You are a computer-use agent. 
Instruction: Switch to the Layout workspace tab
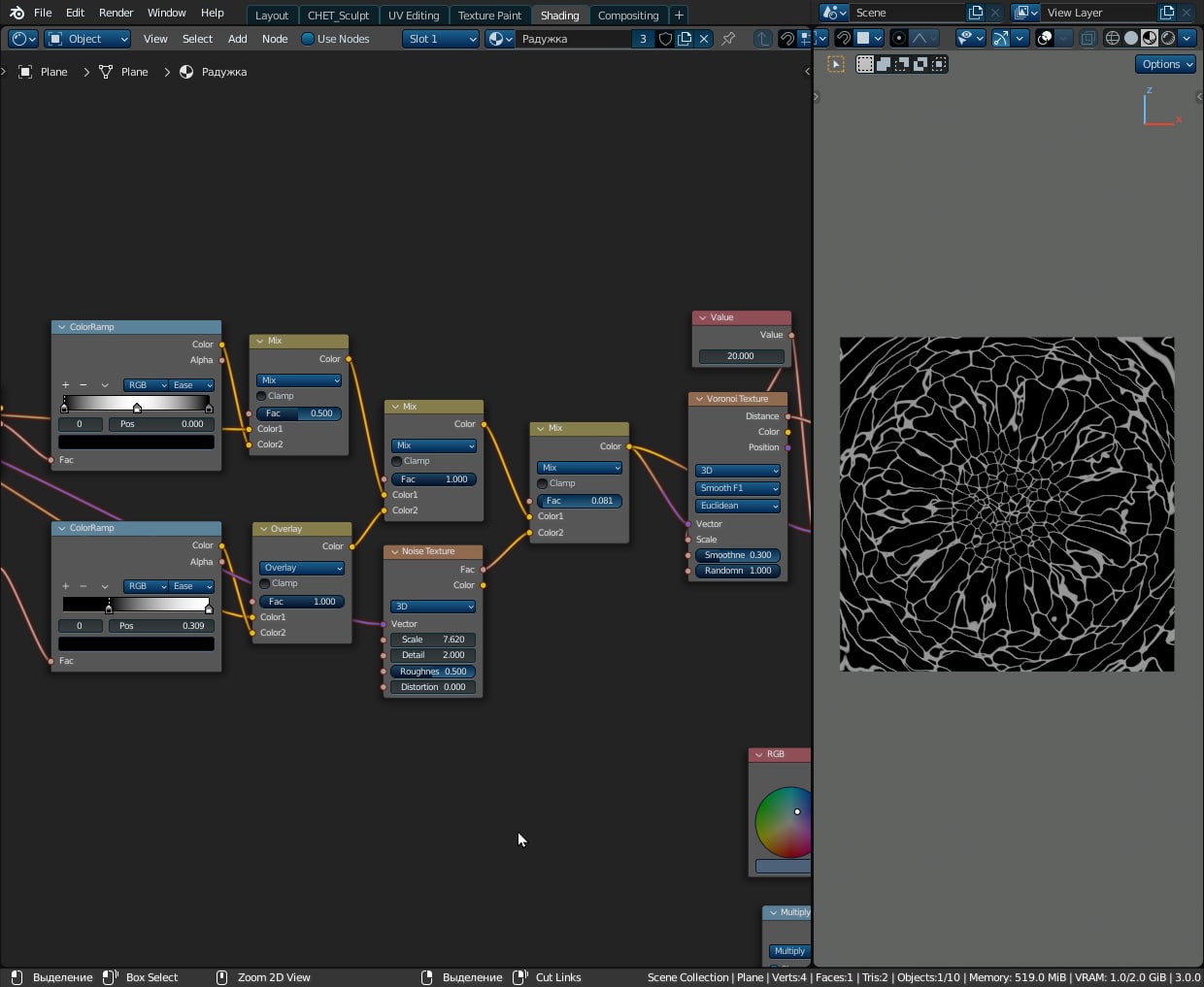click(272, 15)
